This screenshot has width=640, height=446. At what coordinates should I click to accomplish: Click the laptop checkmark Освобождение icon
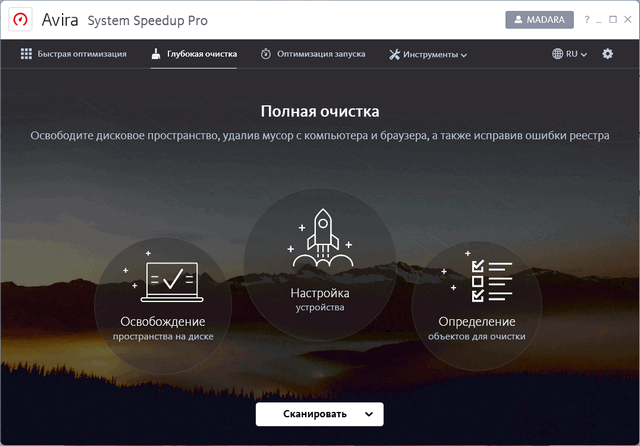[172, 282]
